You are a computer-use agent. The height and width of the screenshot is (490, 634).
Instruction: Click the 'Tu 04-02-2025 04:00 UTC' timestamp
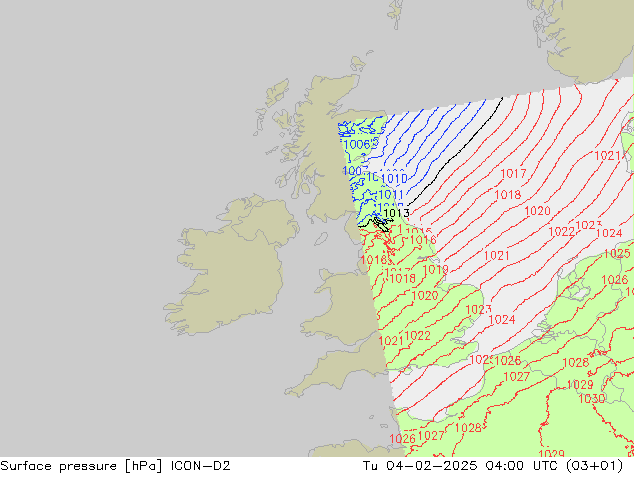coord(462,466)
